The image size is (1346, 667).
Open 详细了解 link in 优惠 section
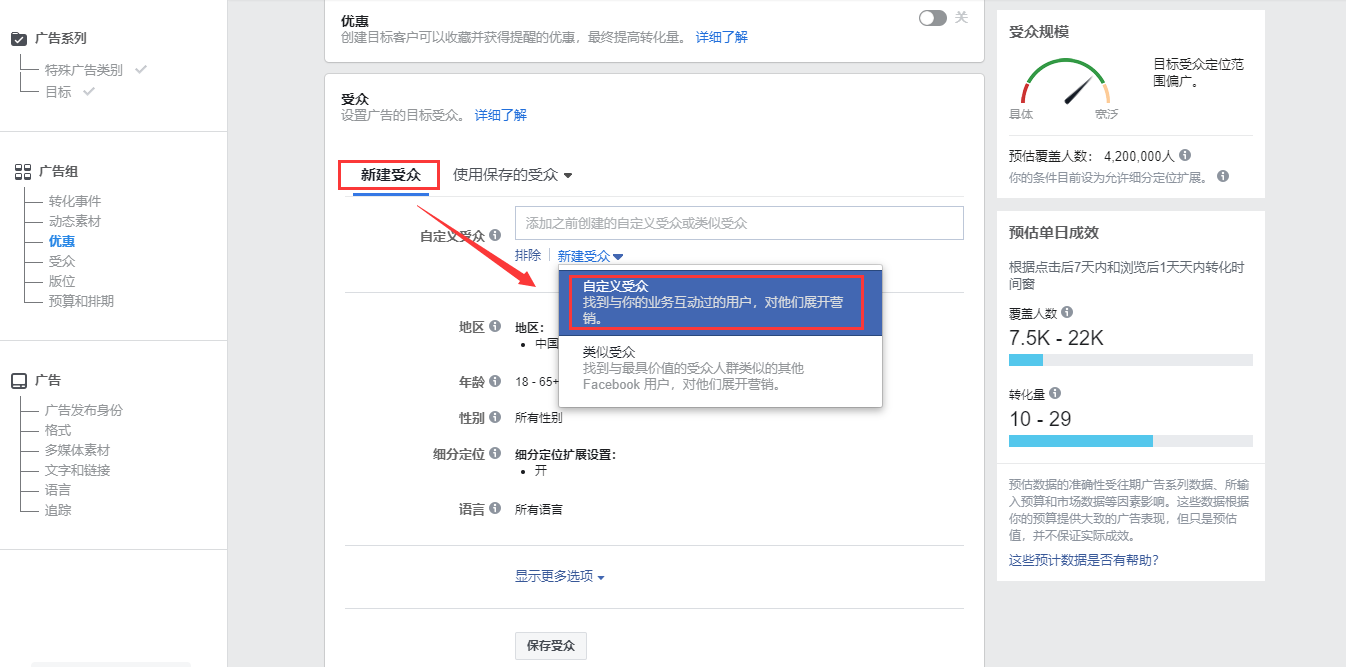point(721,37)
